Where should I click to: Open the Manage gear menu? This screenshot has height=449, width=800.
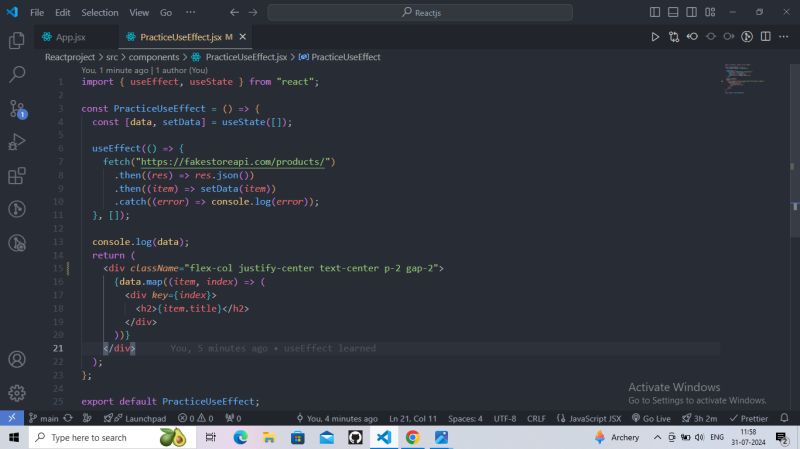[16, 393]
